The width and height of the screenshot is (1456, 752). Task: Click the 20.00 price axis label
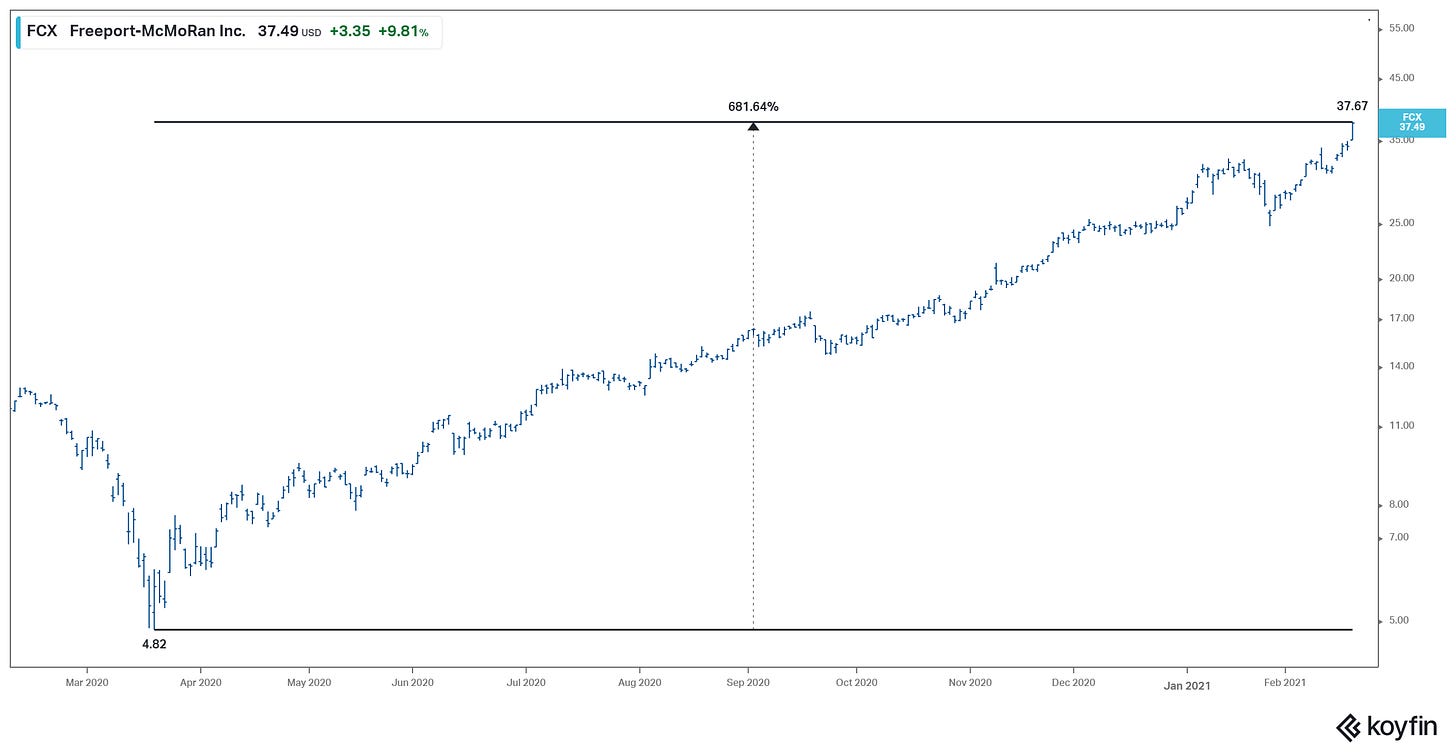1402,278
